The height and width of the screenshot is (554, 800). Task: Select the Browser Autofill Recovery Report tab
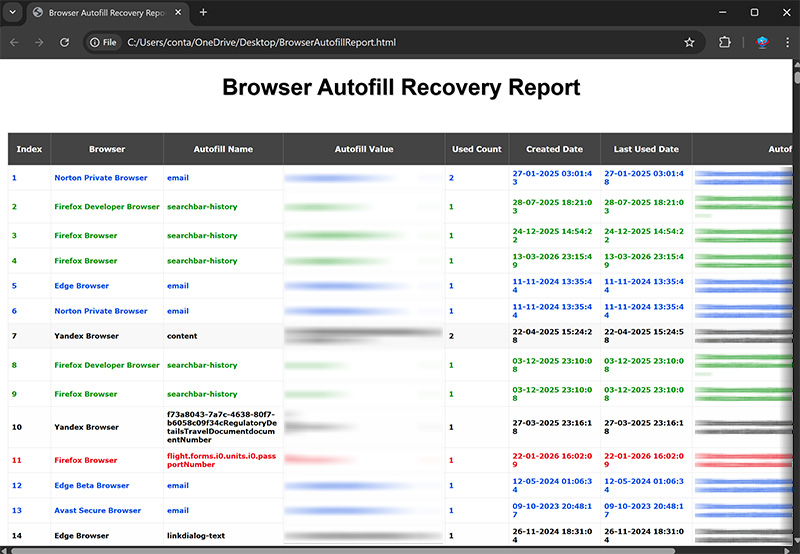click(x=100, y=13)
